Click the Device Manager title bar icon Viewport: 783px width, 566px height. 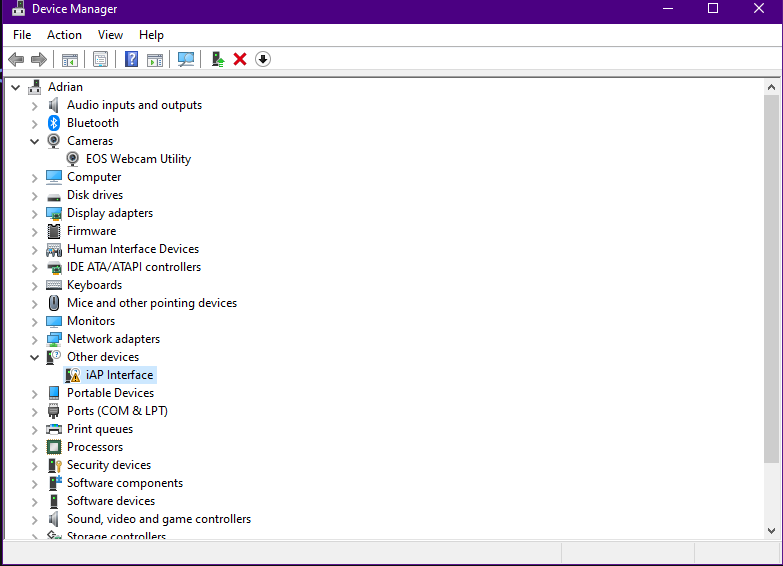(18, 8)
